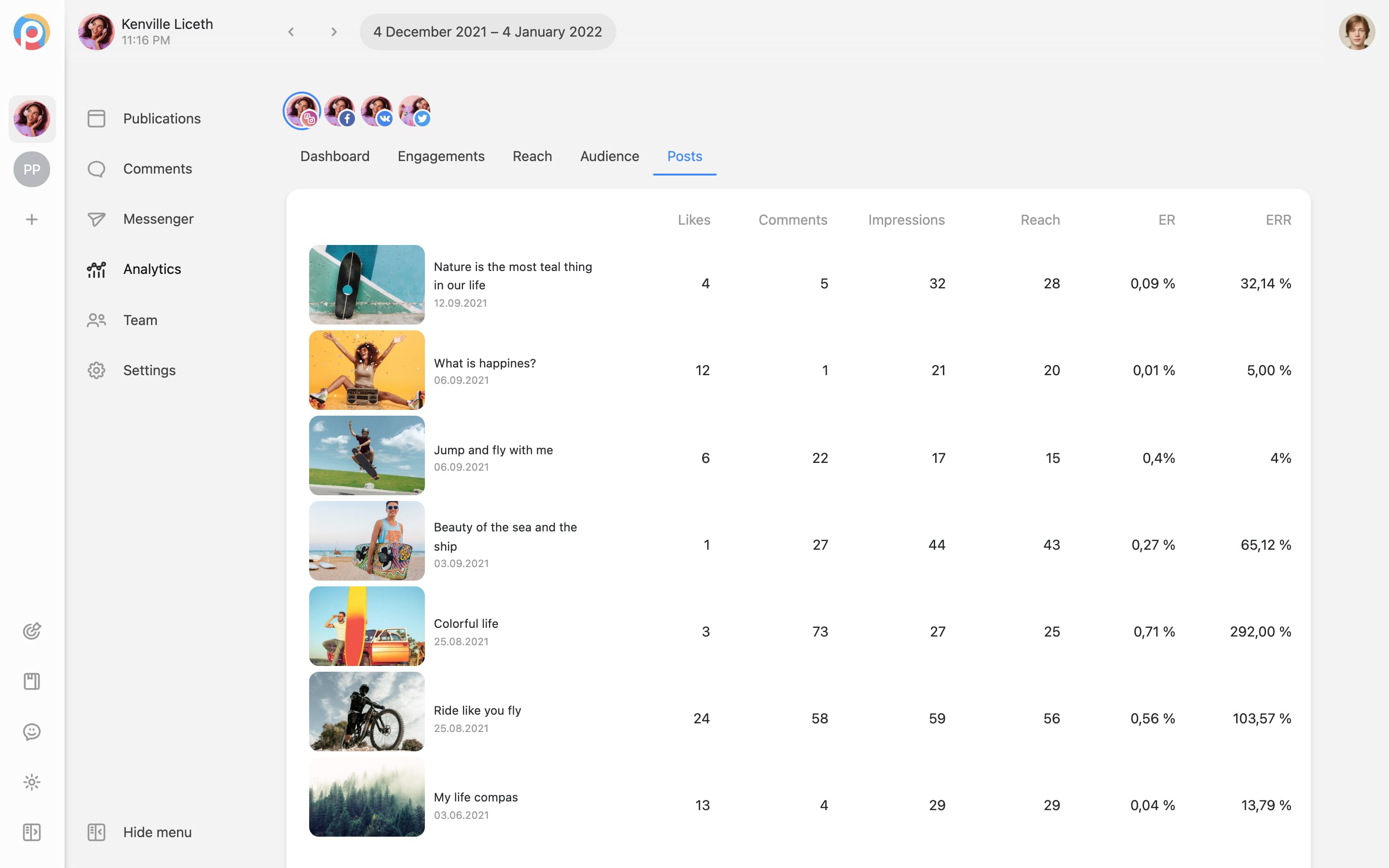Switch to the Engagements tab
This screenshot has height=868, width=1389.
tap(441, 156)
